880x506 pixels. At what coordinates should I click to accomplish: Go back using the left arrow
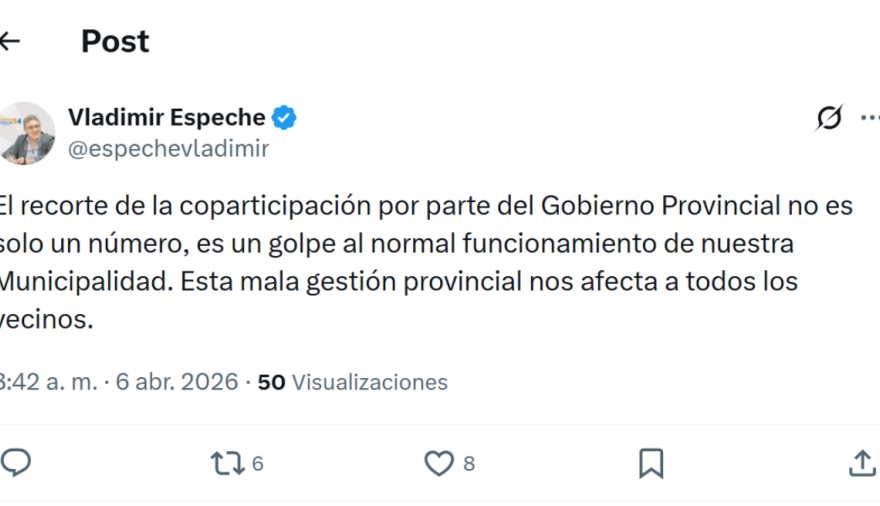9,41
